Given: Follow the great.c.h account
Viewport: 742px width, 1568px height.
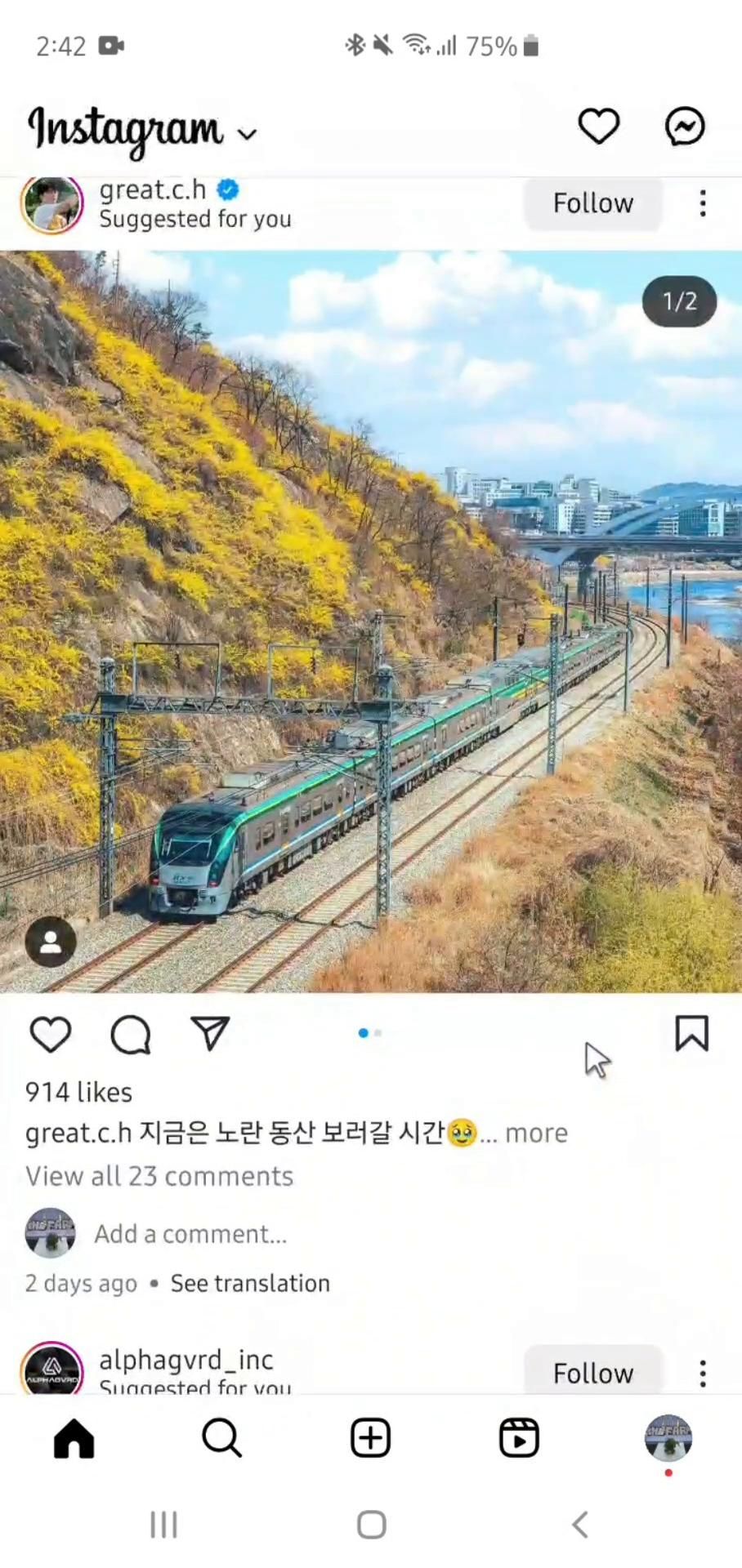Looking at the screenshot, I should pyautogui.click(x=593, y=203).
